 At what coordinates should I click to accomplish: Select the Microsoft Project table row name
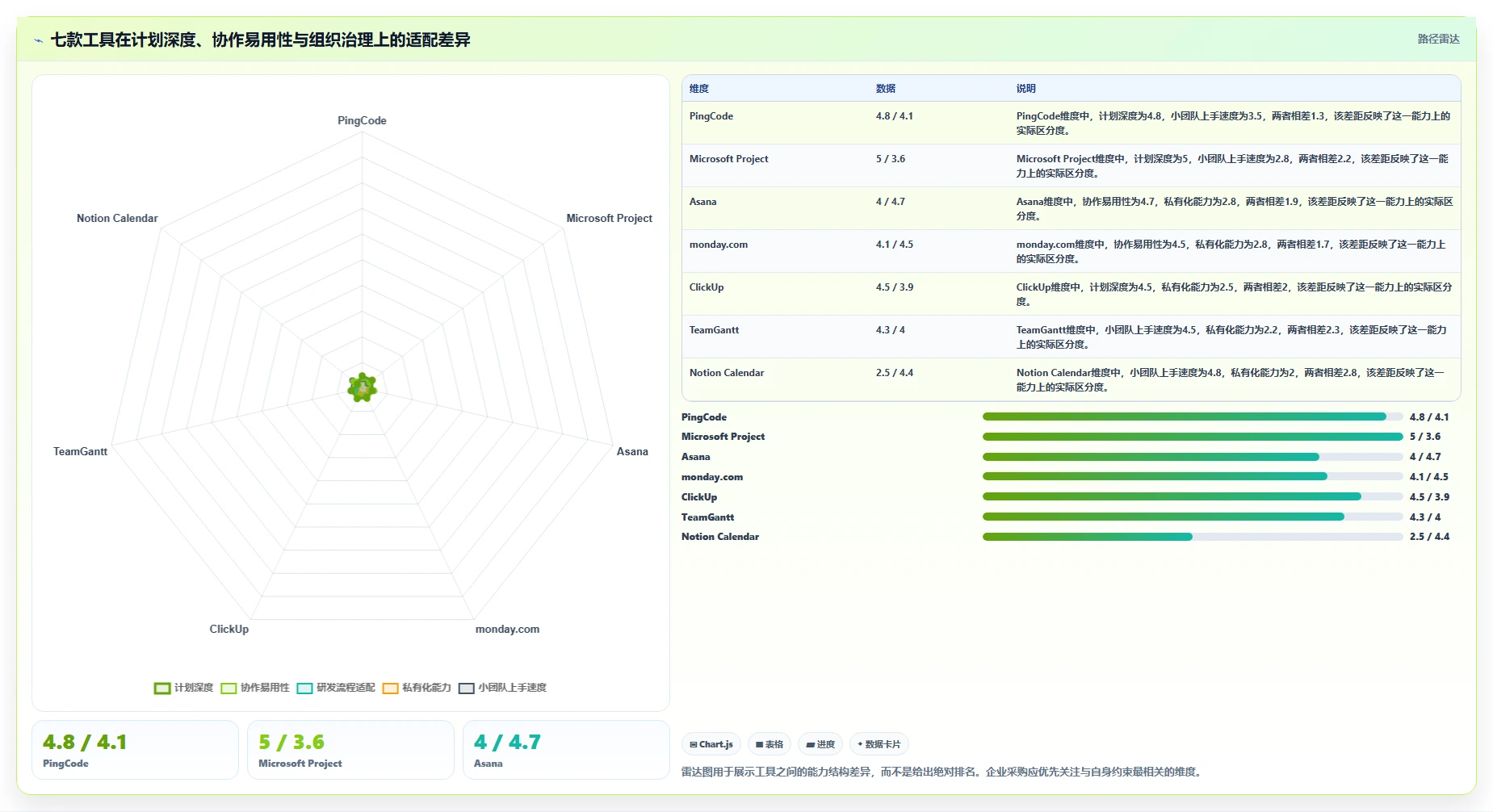(729, 159)
